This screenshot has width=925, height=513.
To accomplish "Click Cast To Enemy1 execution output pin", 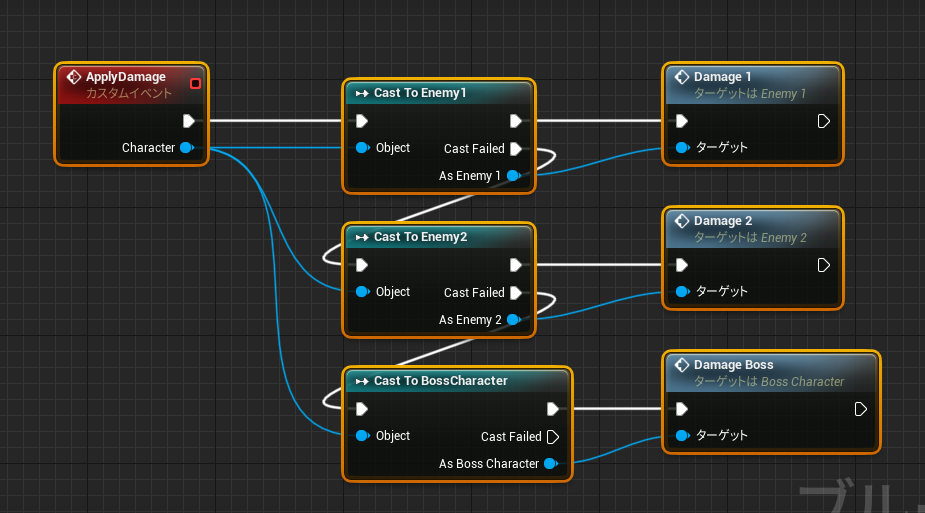I will click(516, 121).
